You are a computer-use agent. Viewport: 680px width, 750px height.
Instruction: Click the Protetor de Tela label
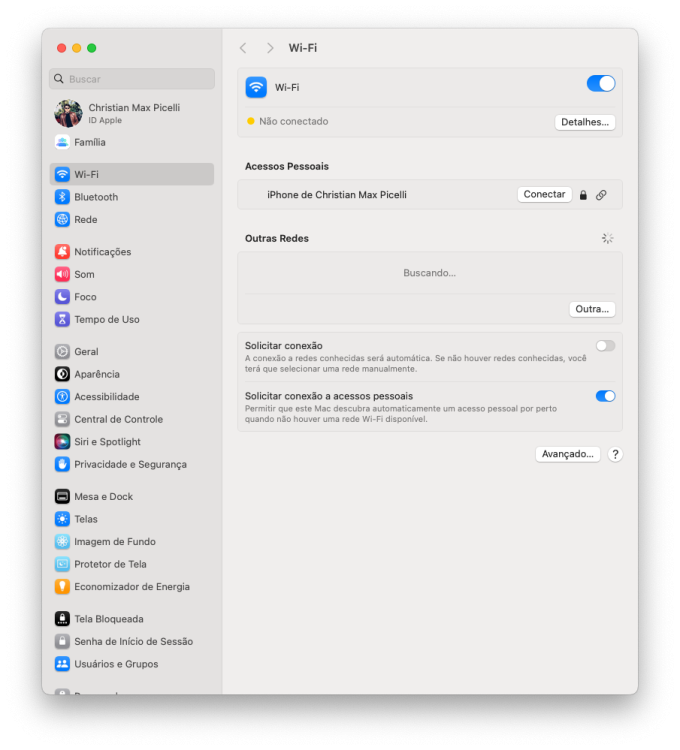(x=110, y=564)
